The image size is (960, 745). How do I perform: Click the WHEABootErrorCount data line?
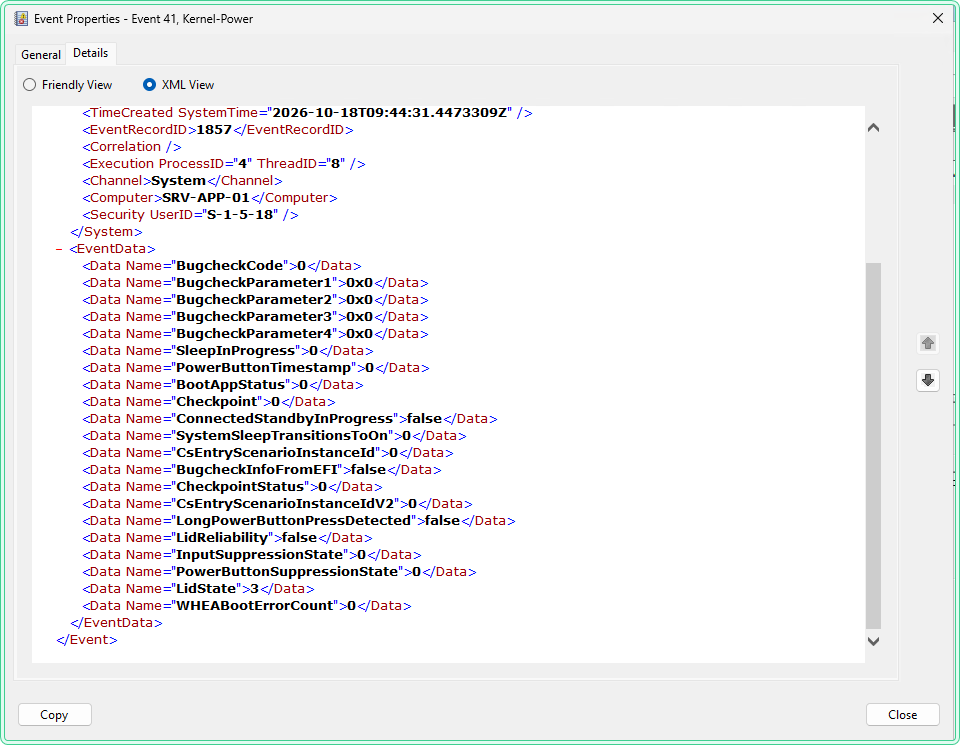click(x=247, y=606)
